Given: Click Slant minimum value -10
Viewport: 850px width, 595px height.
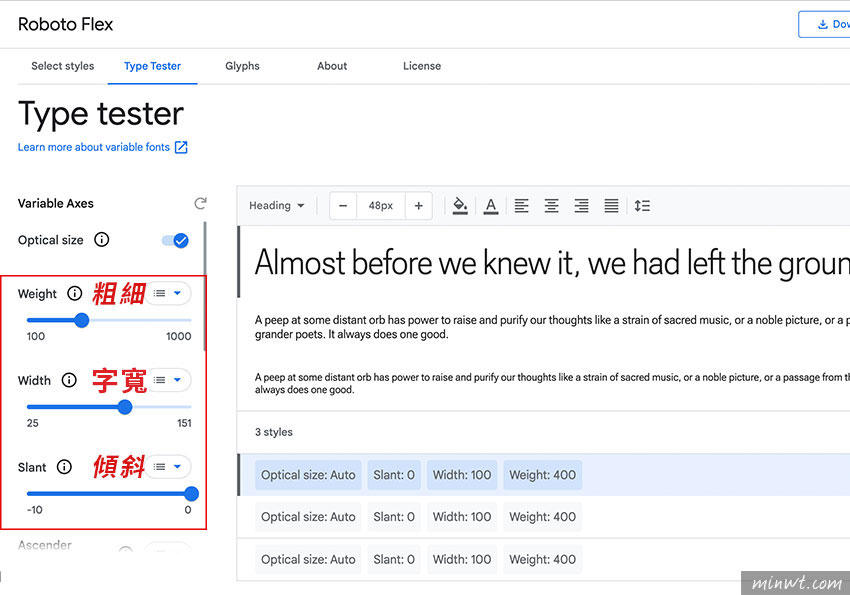Looking at the screenshot, I should click(35, 509).
